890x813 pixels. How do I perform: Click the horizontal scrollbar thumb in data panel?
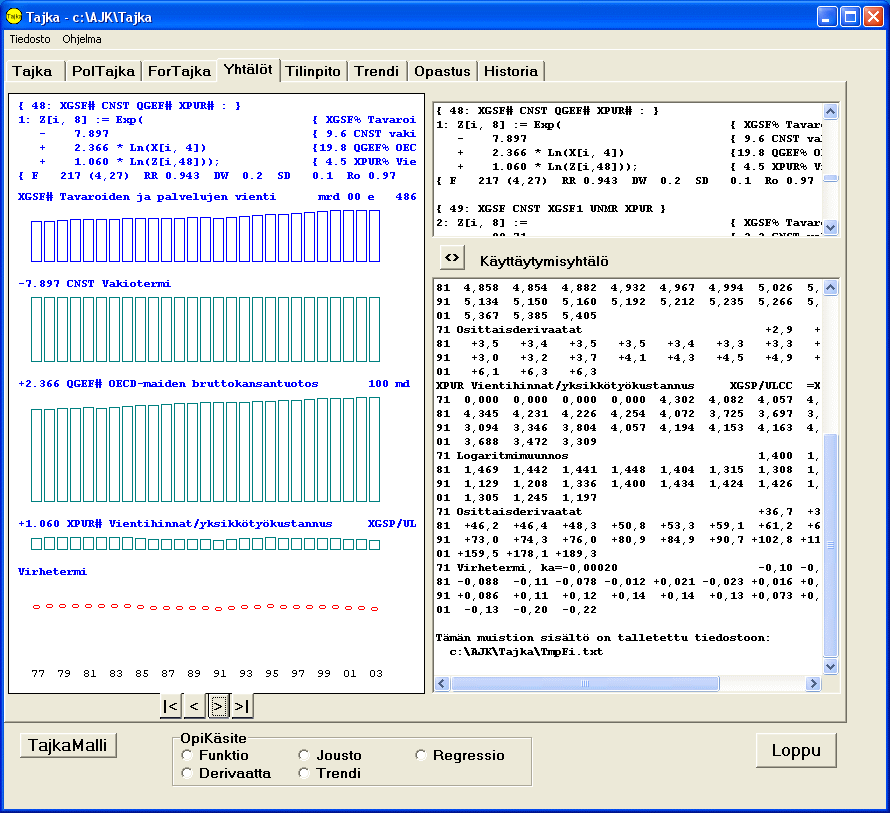click(585, 684)
